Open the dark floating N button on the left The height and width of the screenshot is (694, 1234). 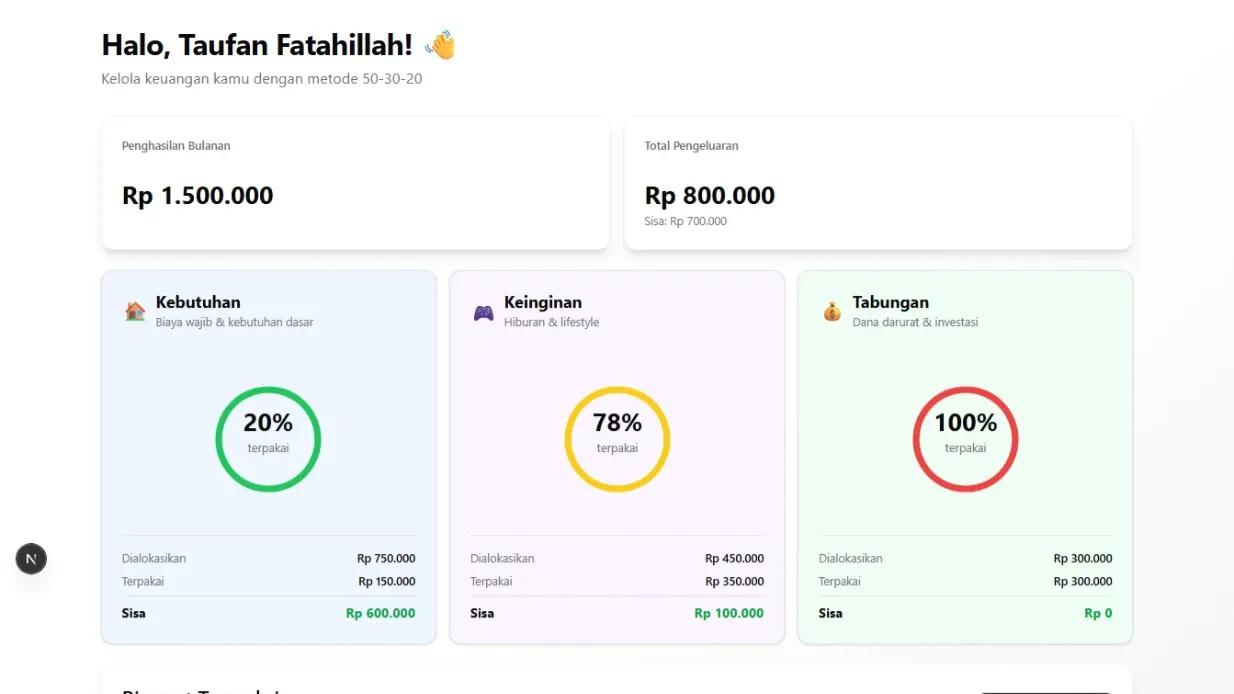(31, 558)
